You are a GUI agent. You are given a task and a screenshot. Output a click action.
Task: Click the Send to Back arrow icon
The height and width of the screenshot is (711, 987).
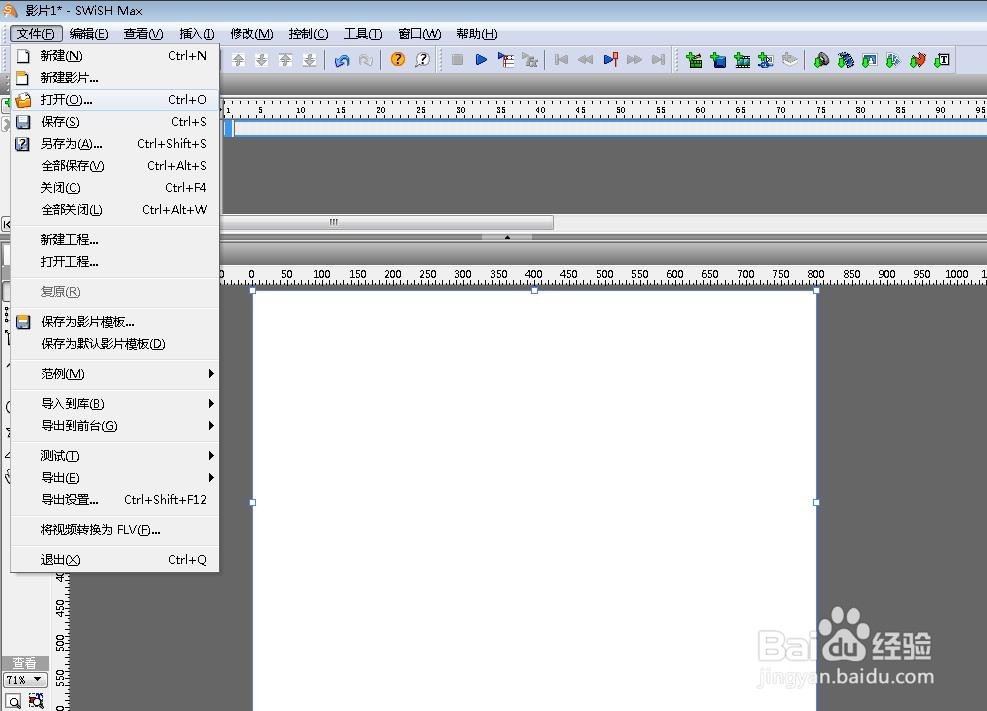(x=309, y=60)
